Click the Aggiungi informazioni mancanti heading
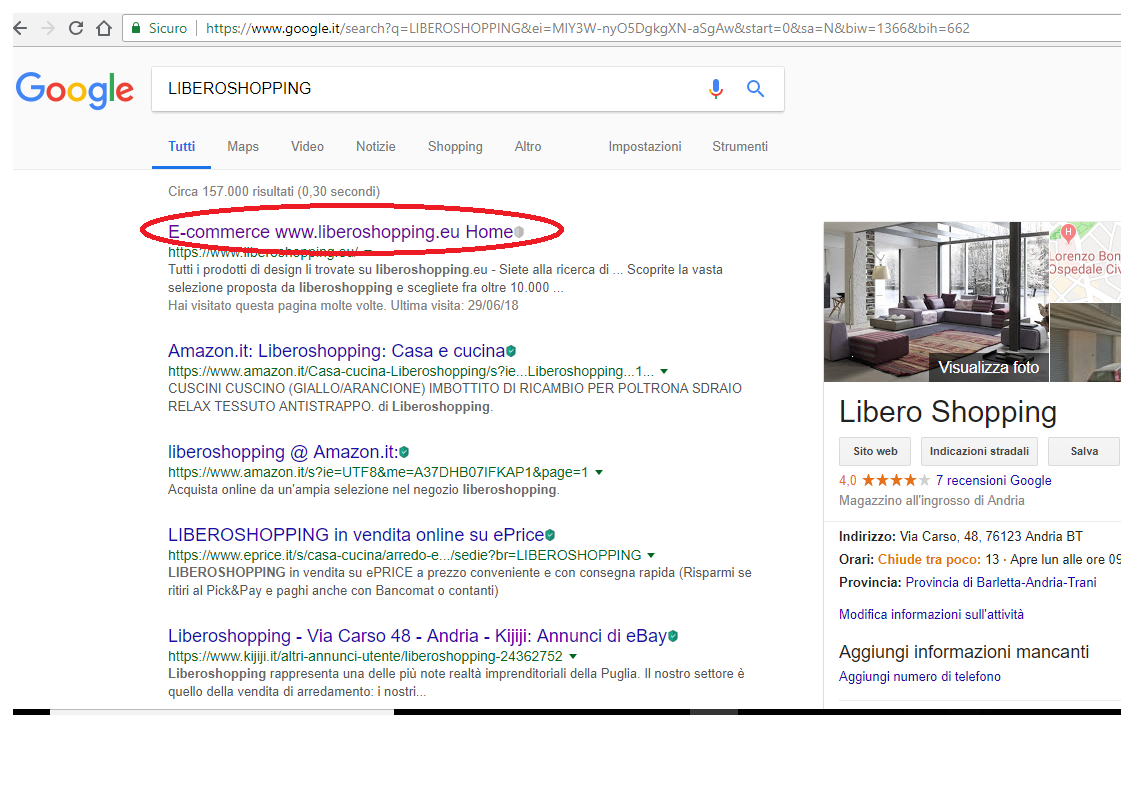The height and width of the screenshot is (793, 1122). (964, 652)
